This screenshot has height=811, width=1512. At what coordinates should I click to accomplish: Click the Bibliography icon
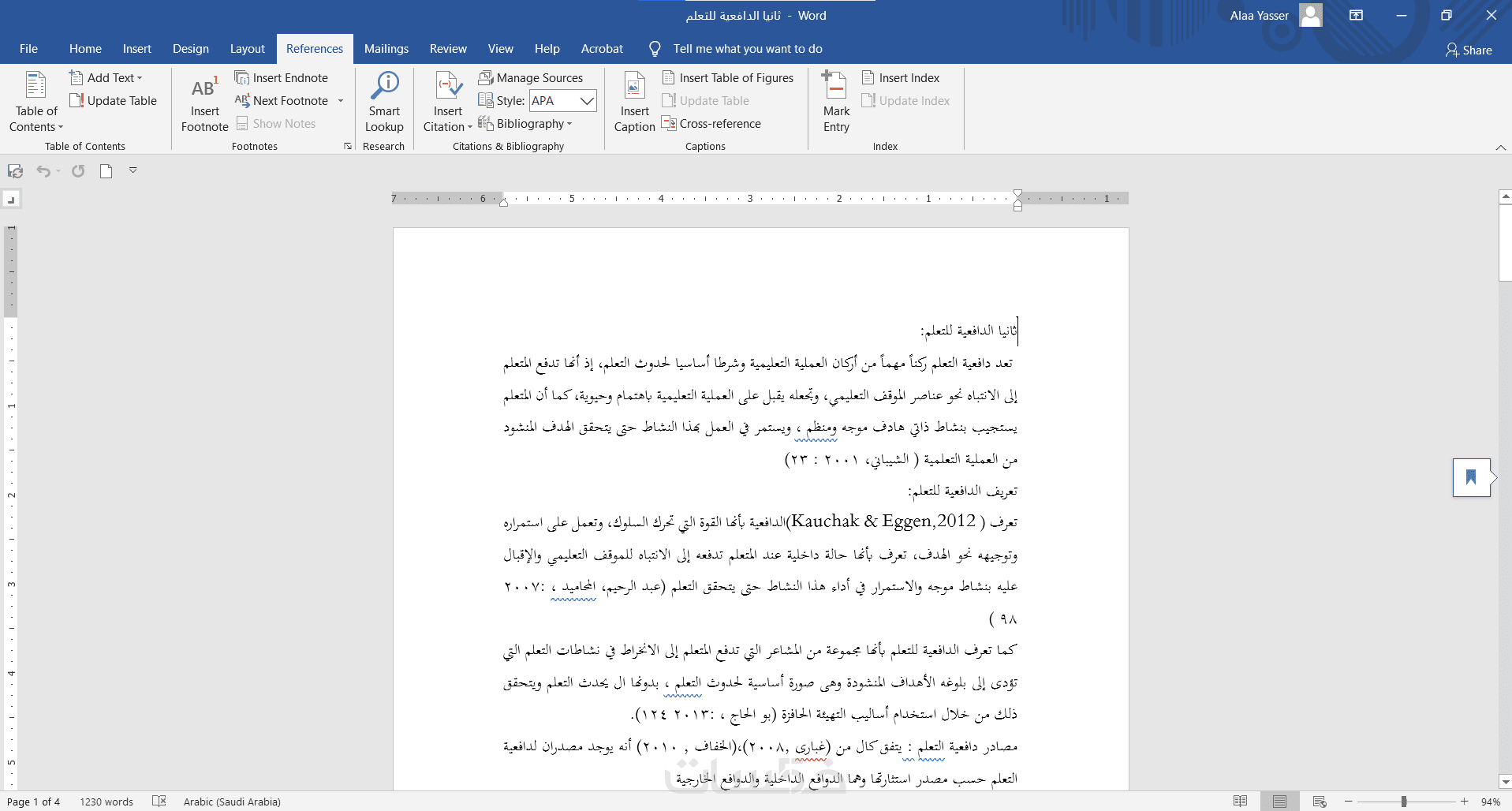pos(486,123)
